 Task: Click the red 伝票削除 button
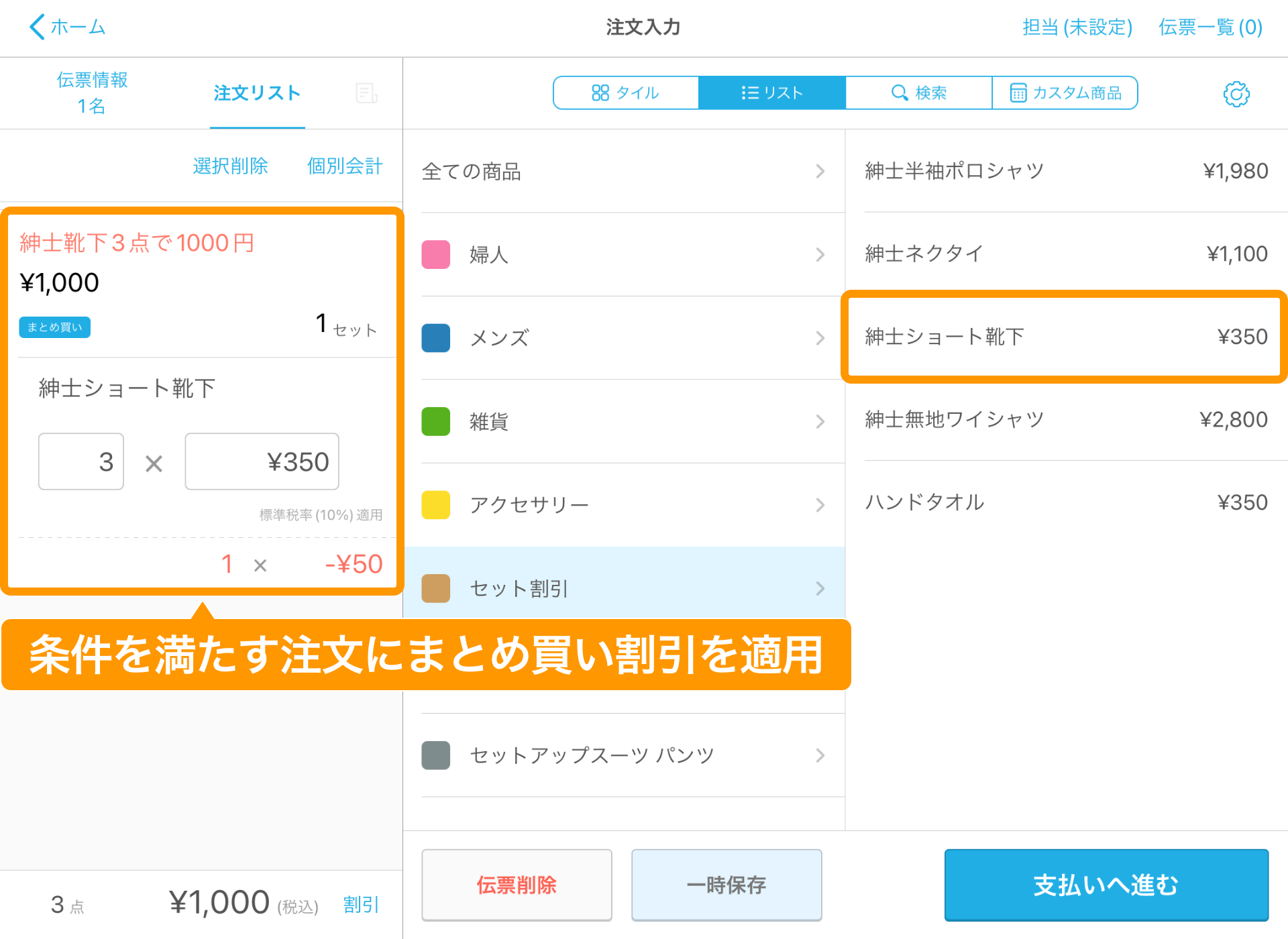point(517,885)
